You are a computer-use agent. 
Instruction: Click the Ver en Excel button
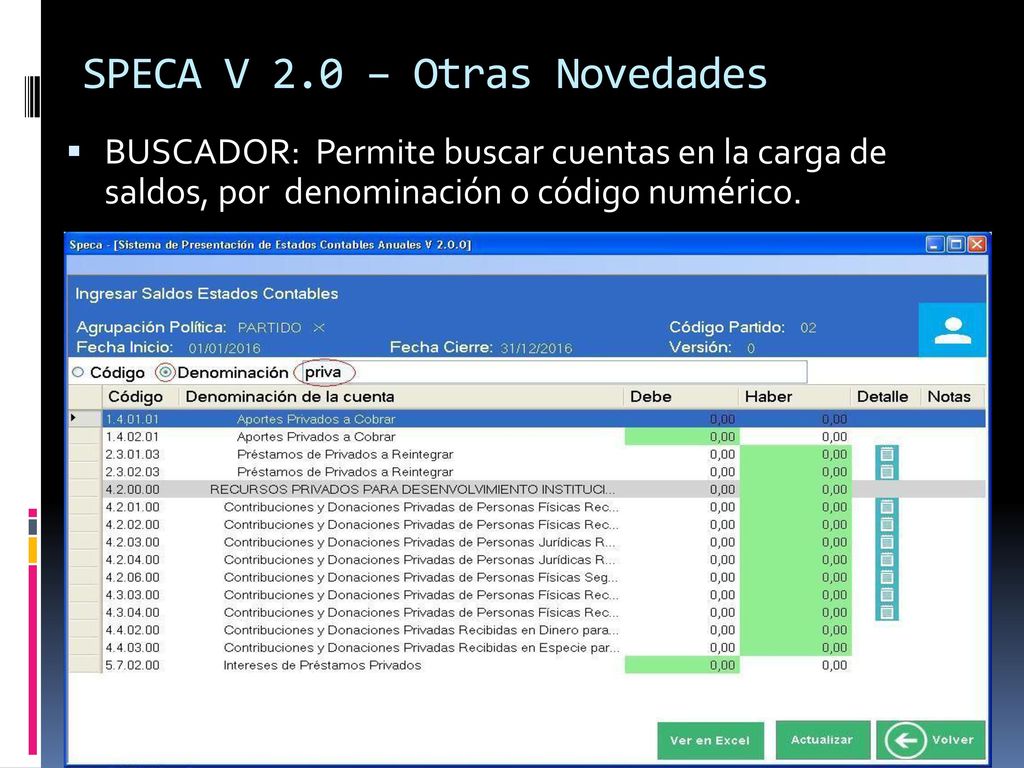click(711, 741)
